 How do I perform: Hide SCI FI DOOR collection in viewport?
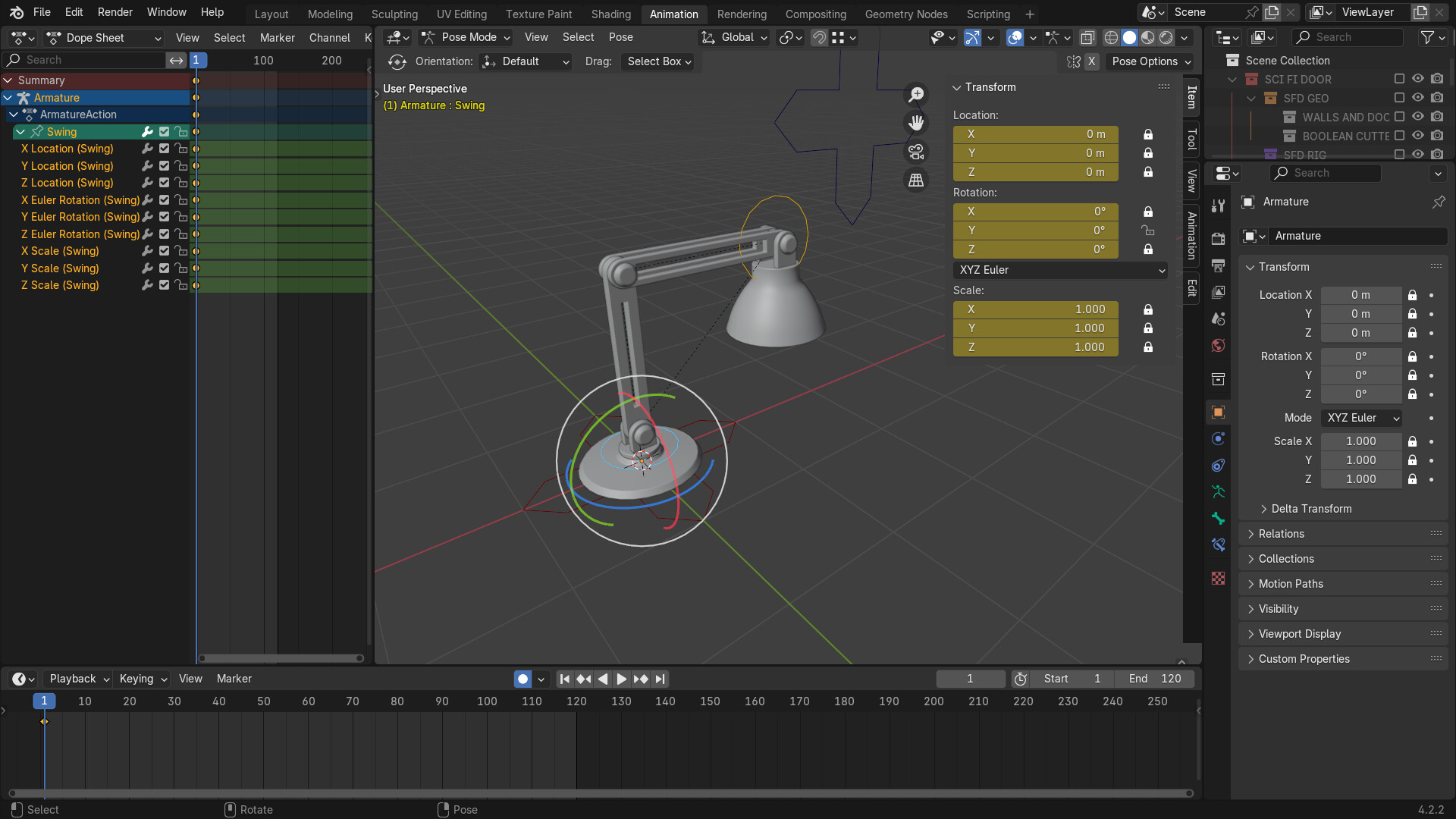[1417, 79]
